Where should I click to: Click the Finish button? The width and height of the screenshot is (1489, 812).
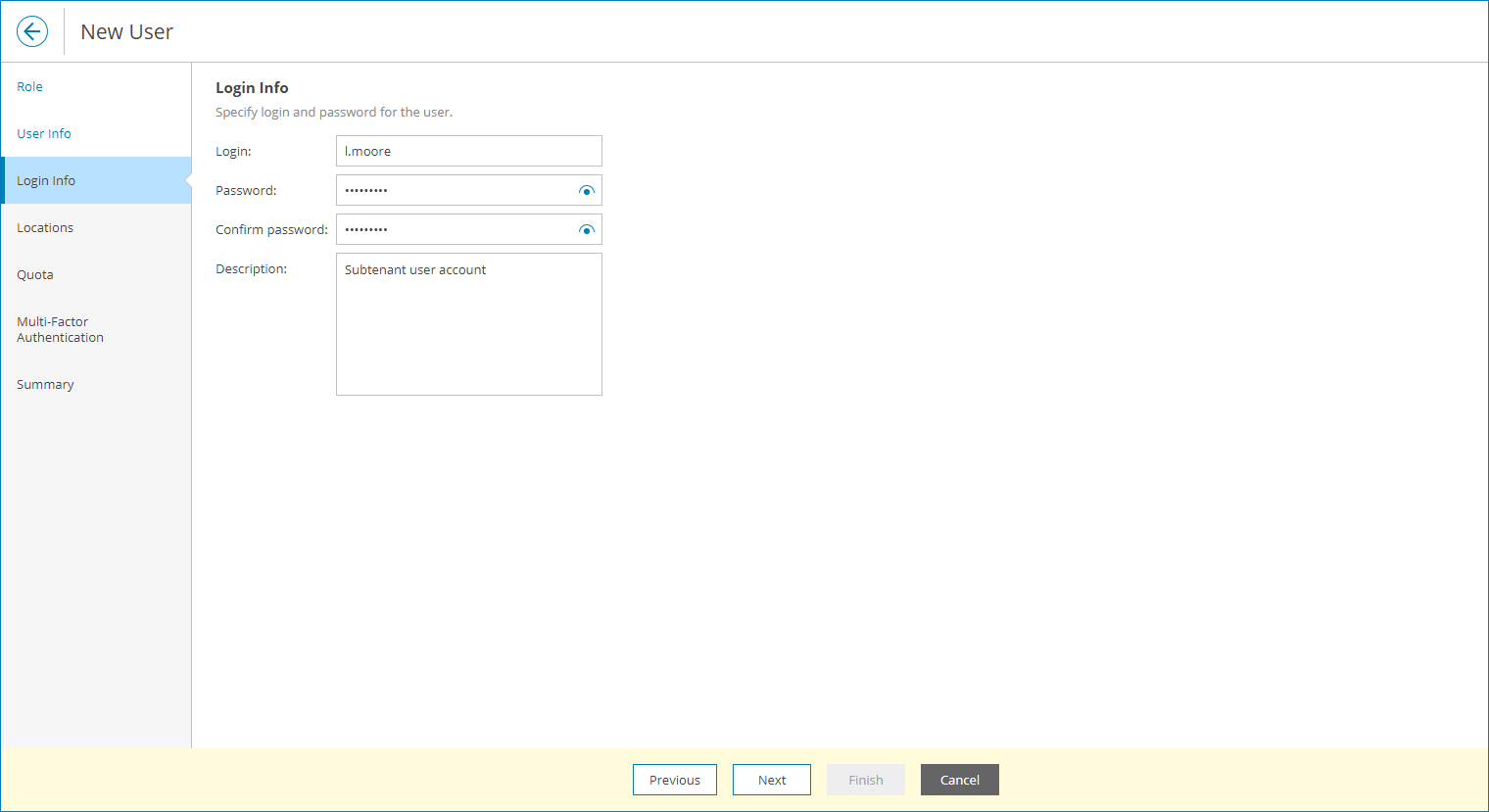coord(866,780)
